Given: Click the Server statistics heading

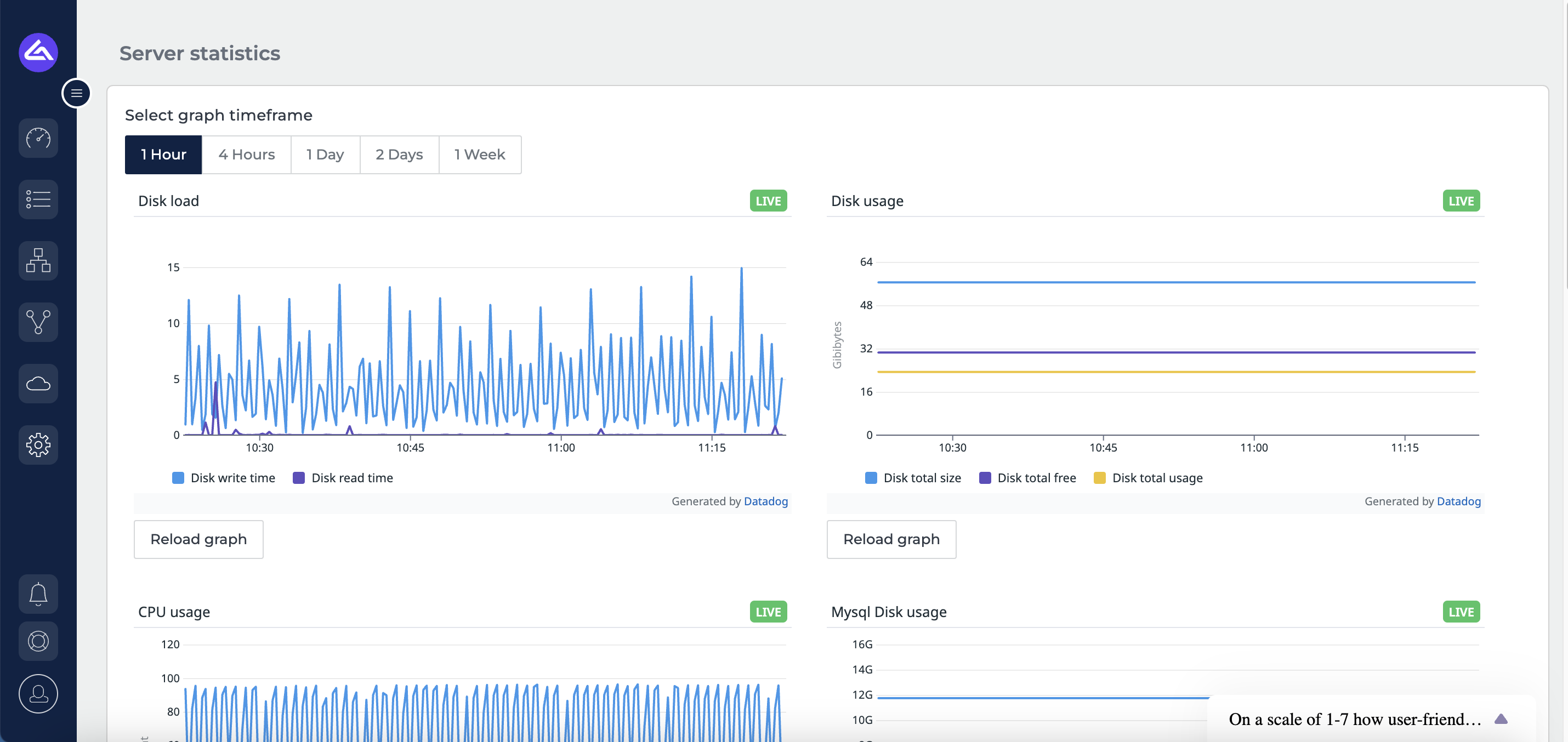Looking at the screenshot, I should pyautogui.click(x=200, y=53).
